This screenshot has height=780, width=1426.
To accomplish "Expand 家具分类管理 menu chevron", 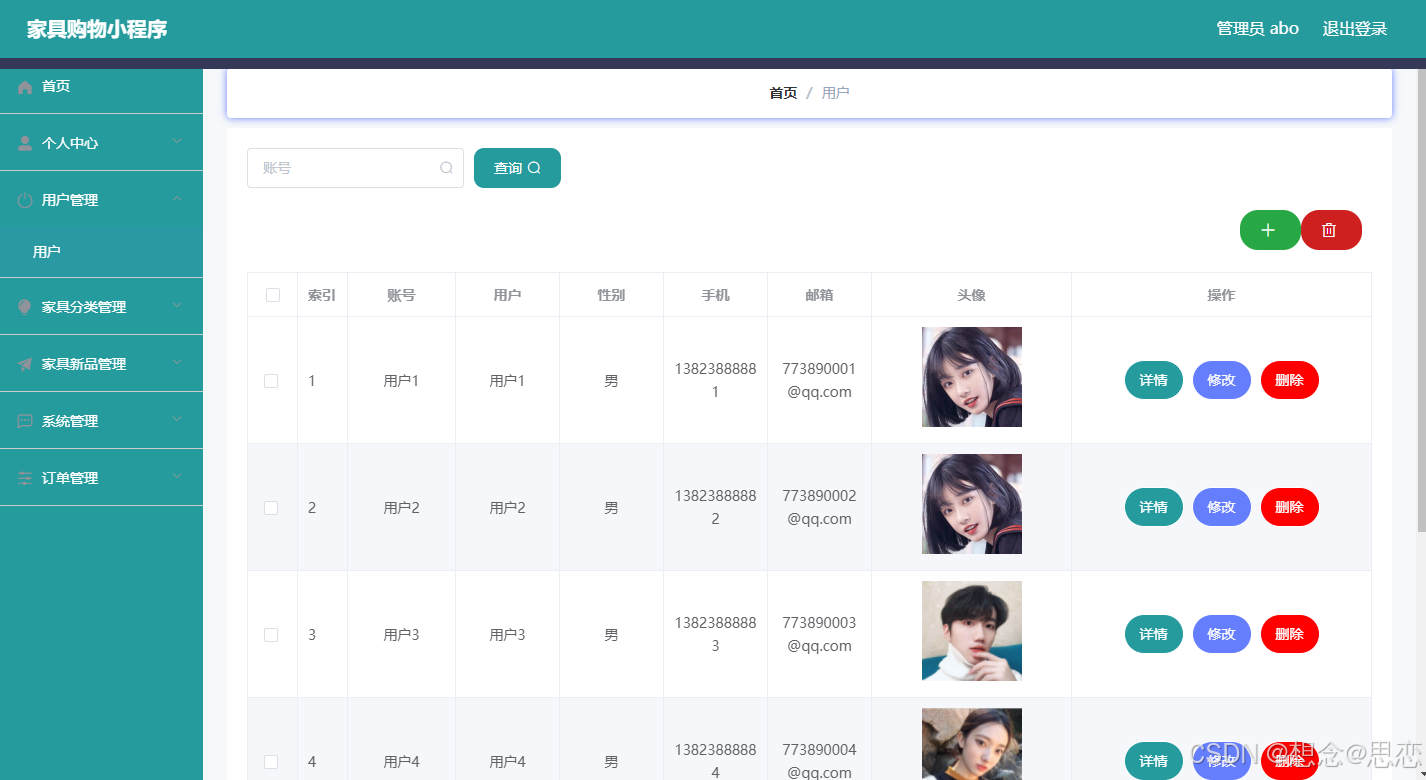I will (x=177, y=306).
